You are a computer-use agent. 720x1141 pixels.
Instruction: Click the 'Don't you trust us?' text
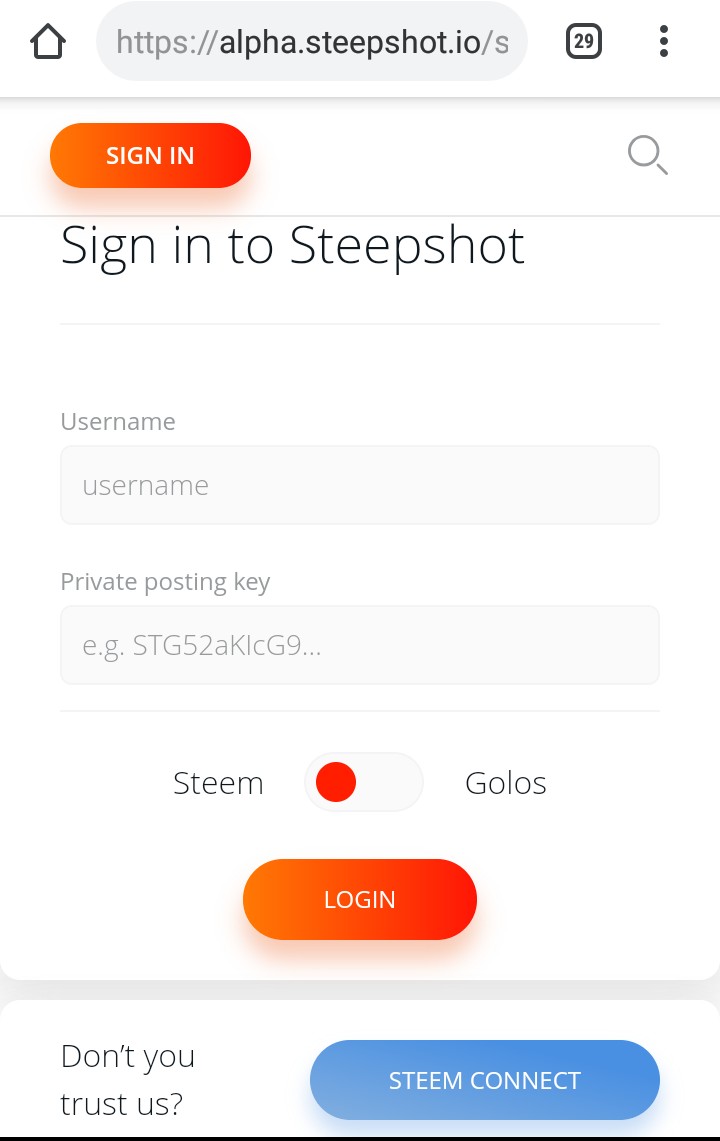click(x=128, y=1080)
